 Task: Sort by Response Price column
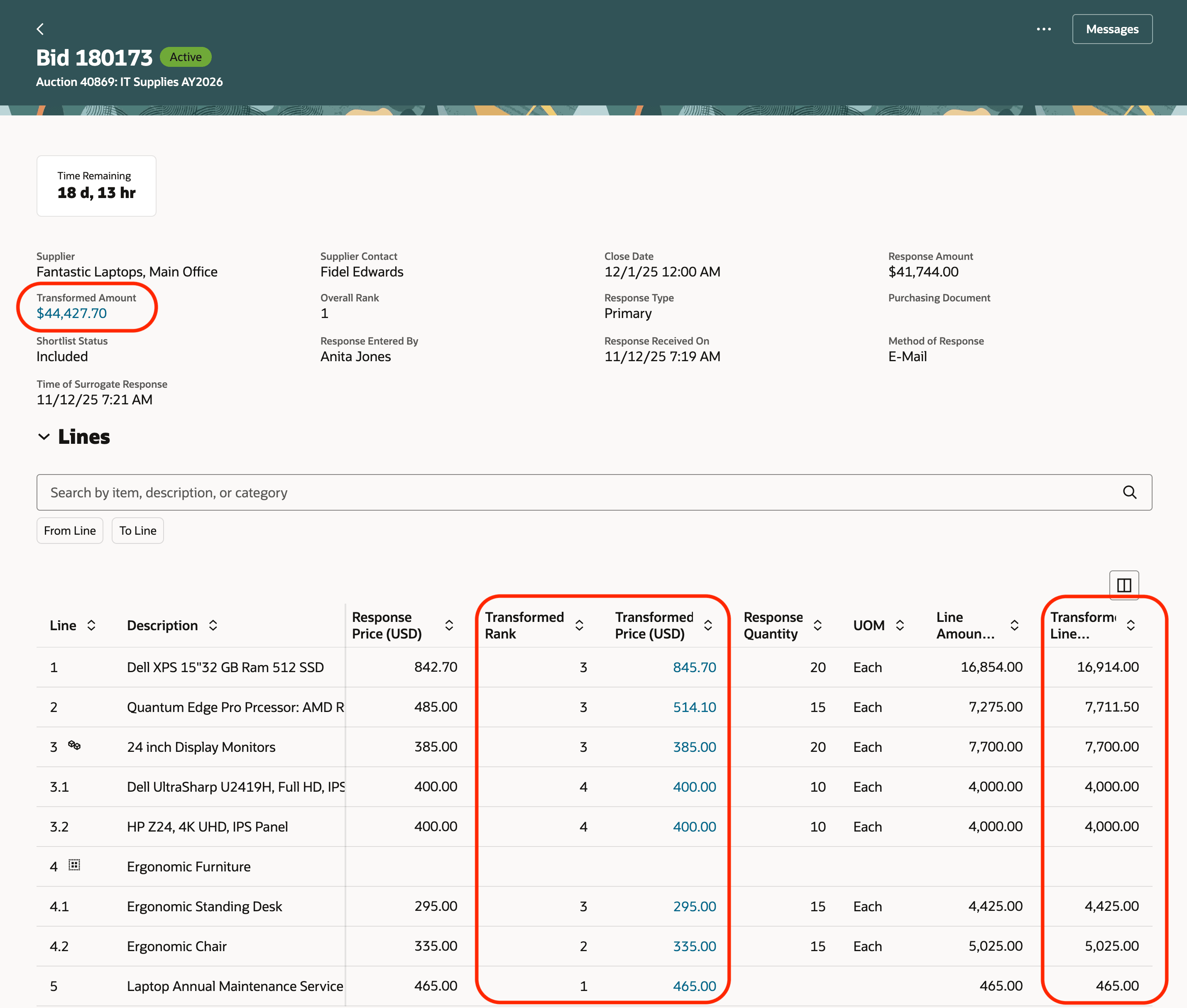(x=449, y=626)
